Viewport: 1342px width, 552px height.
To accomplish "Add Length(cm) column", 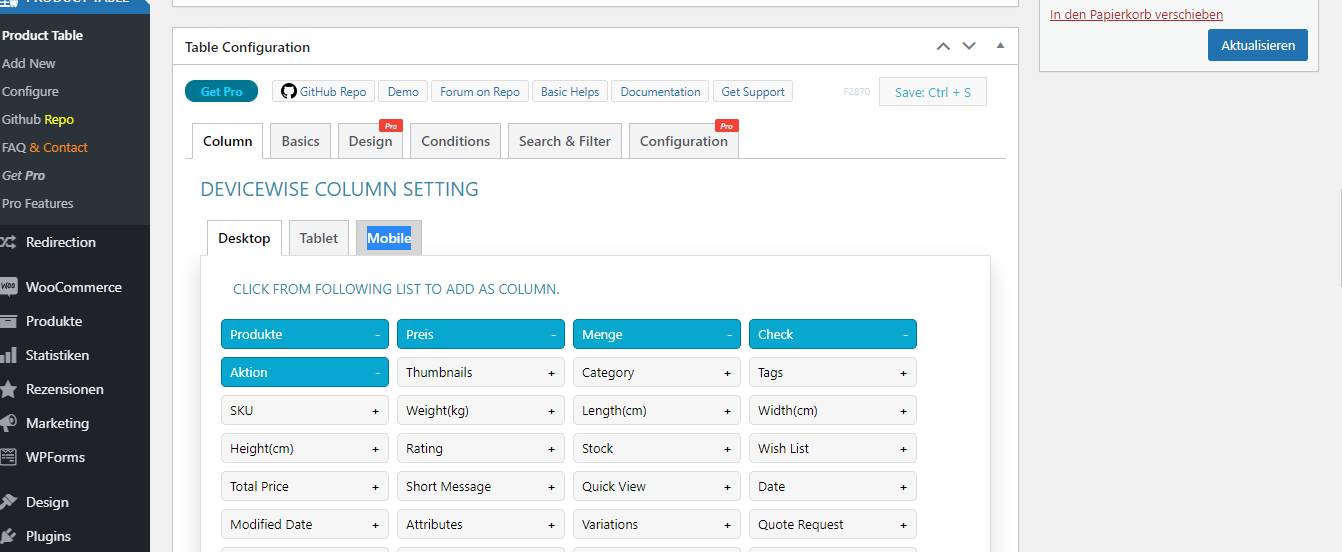I will 657,411.
